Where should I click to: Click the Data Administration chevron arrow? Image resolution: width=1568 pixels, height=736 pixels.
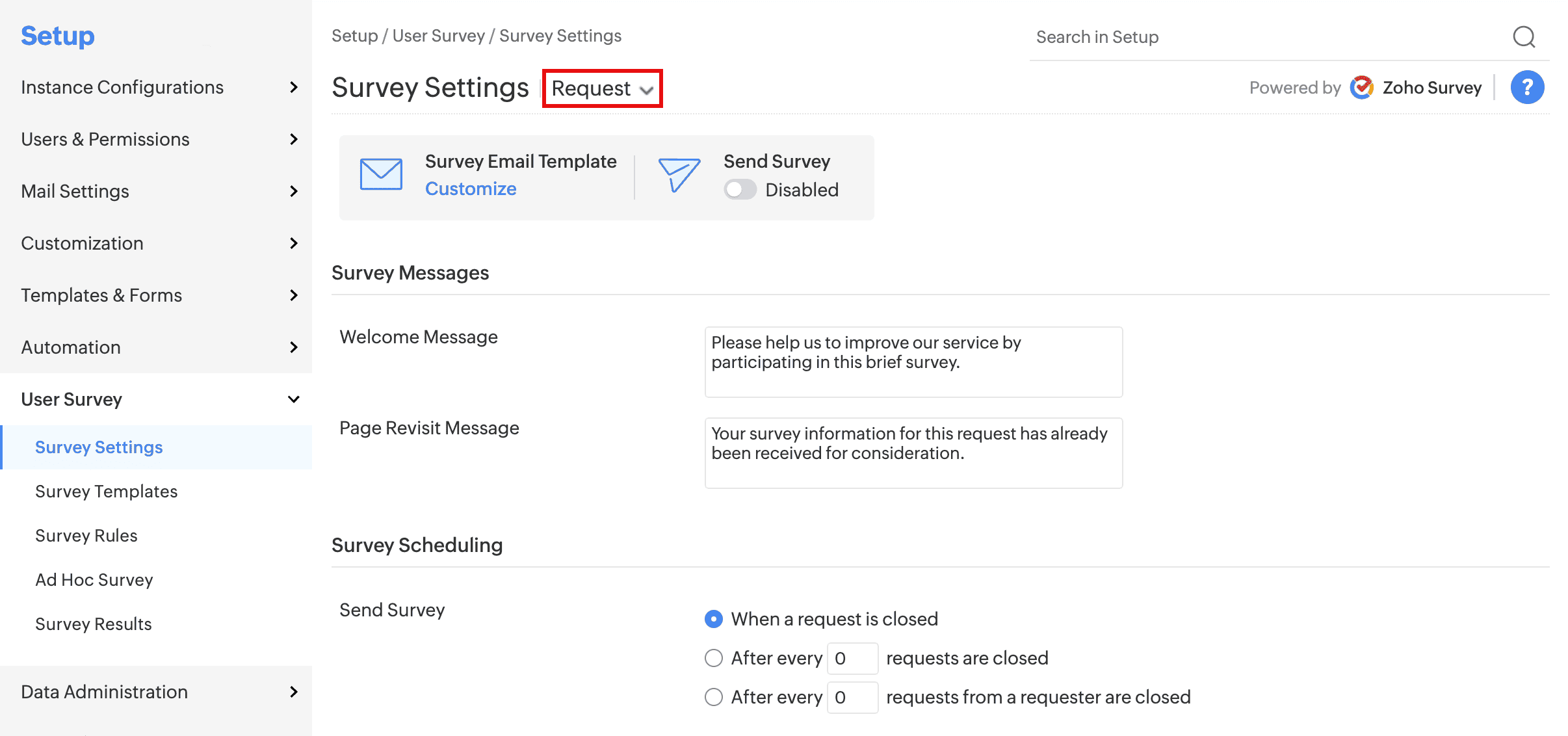coord(294,692)
